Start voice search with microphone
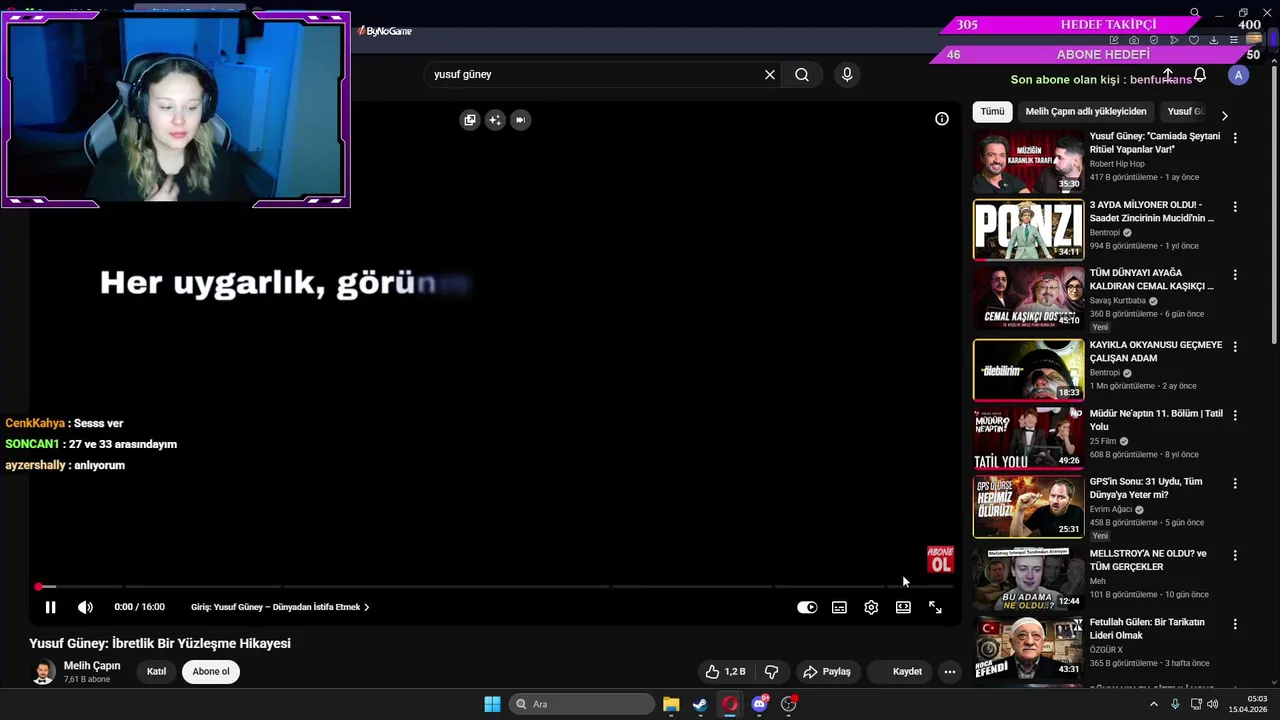The image size is (1280, 720). tap(847, 74)
